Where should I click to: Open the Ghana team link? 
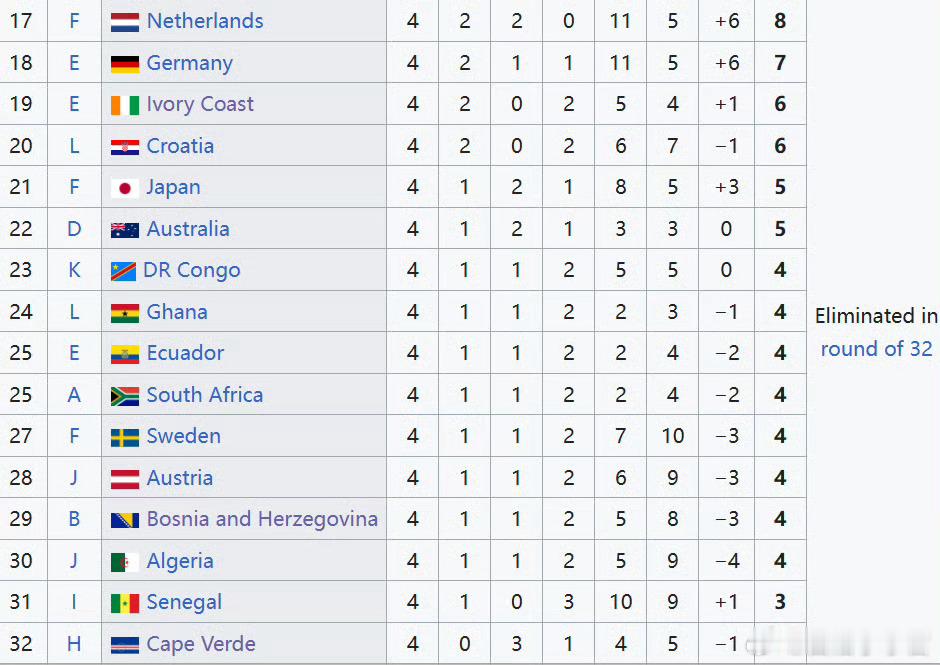pyautogui.click(x=177, y=312)
